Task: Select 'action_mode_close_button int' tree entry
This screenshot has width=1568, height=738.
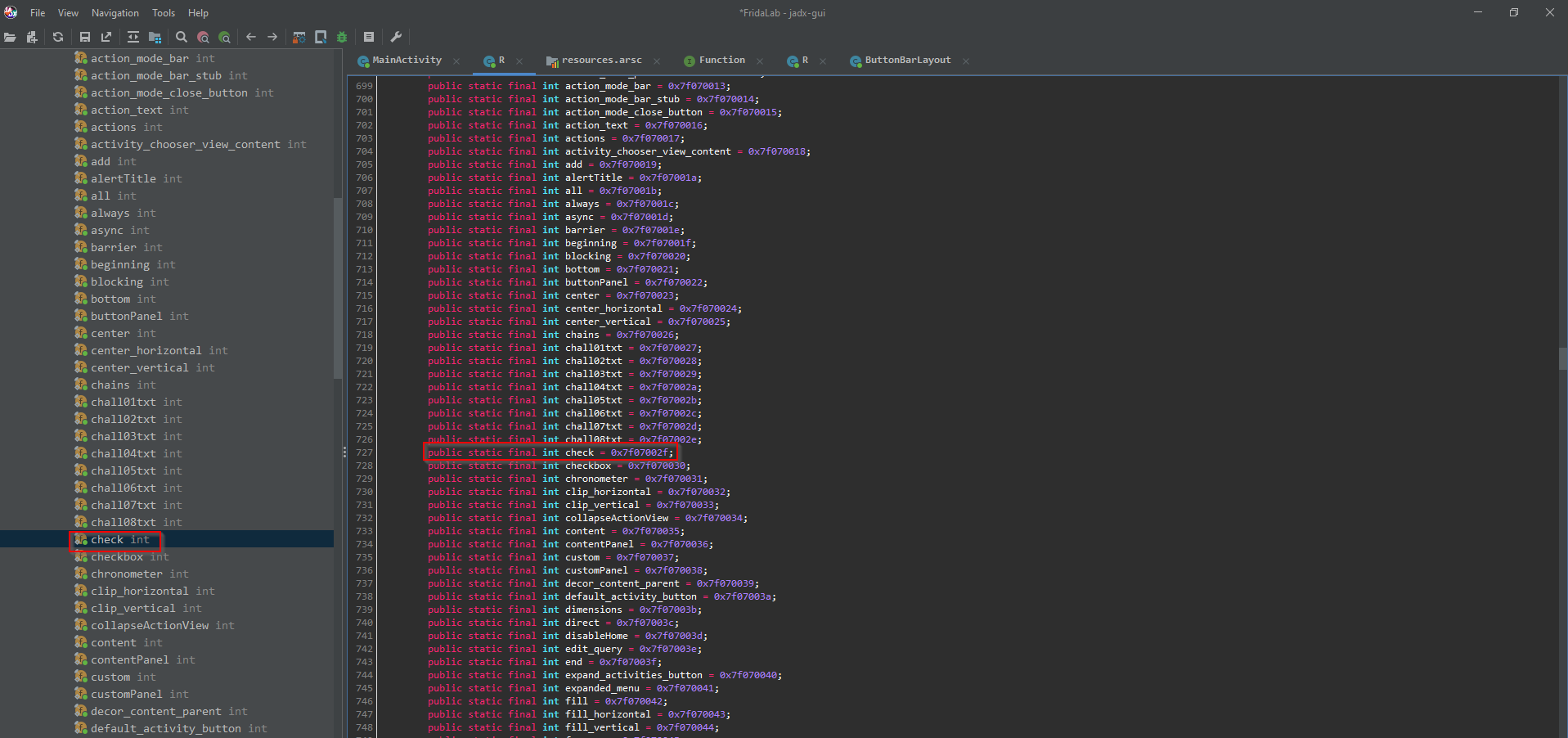Action: coord(182,92)
